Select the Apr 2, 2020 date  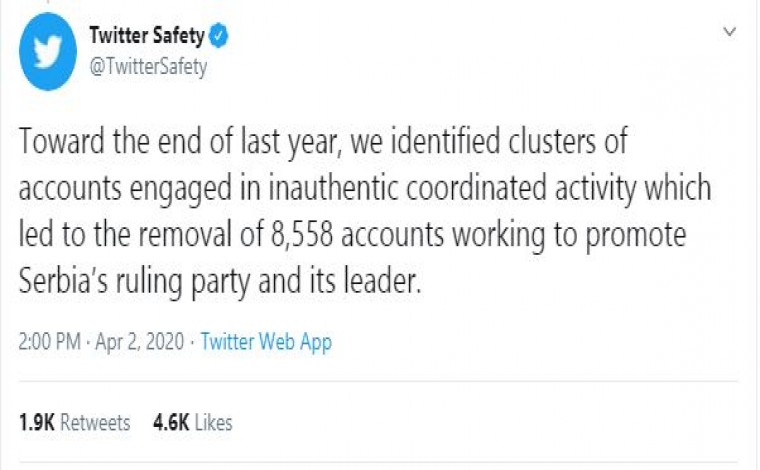pyautogui.click(x=140, y=342)
